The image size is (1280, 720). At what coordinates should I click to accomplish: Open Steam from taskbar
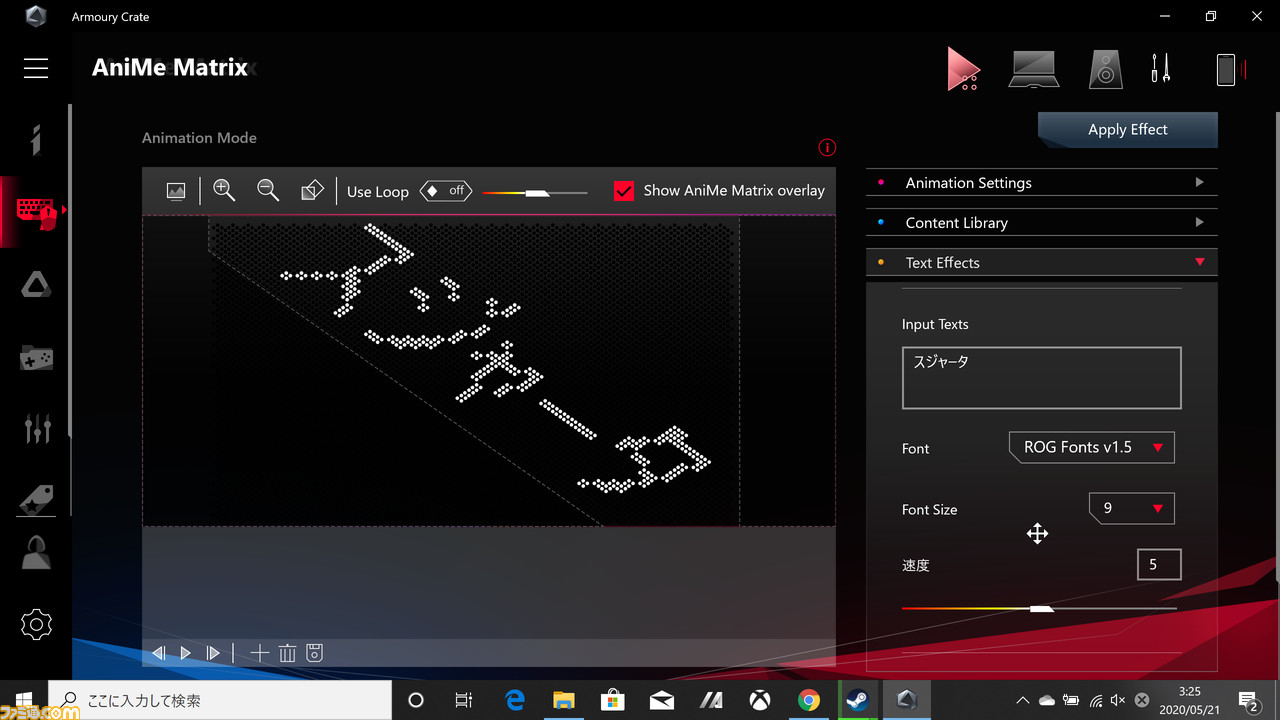(858, 701)
